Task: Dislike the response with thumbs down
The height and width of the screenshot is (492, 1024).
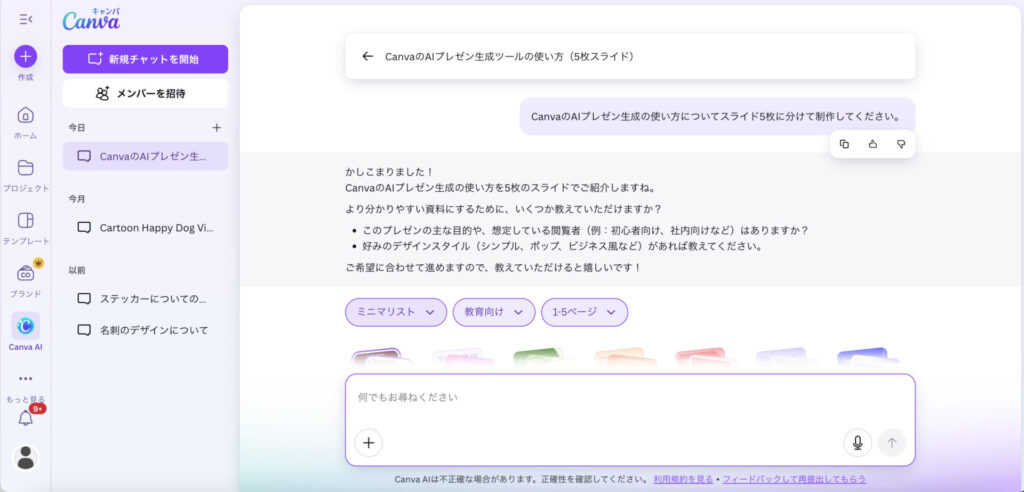Action: point(900,144)
